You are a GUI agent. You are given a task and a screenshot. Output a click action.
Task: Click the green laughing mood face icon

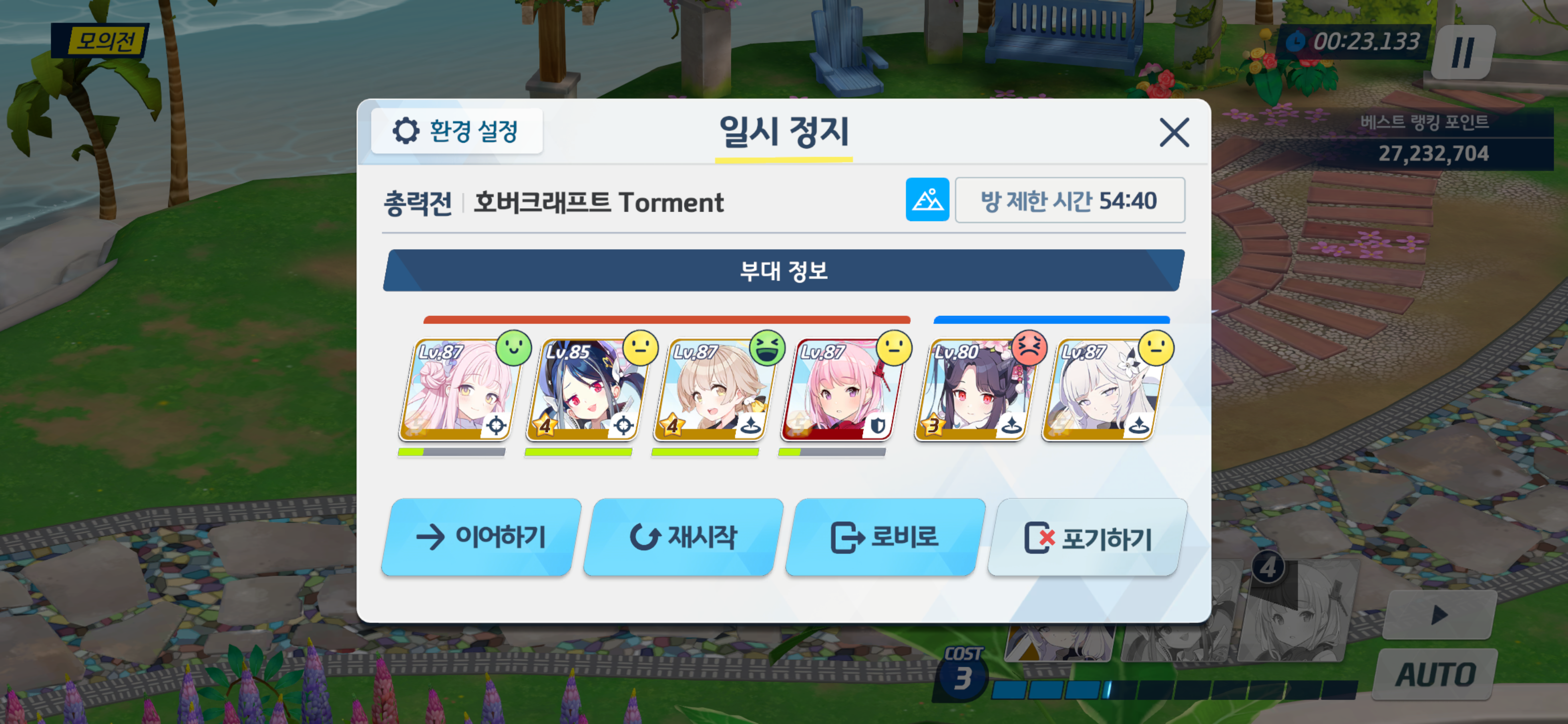point(767,348)
